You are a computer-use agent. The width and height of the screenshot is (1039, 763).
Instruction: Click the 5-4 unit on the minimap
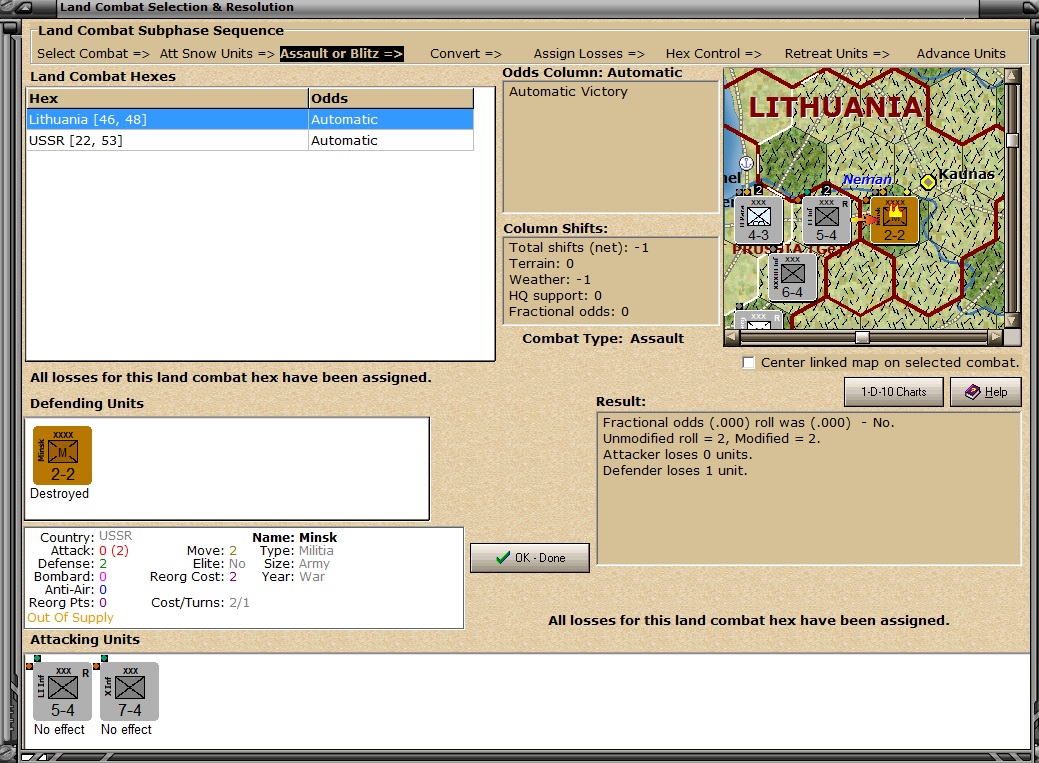coord(826,220)
